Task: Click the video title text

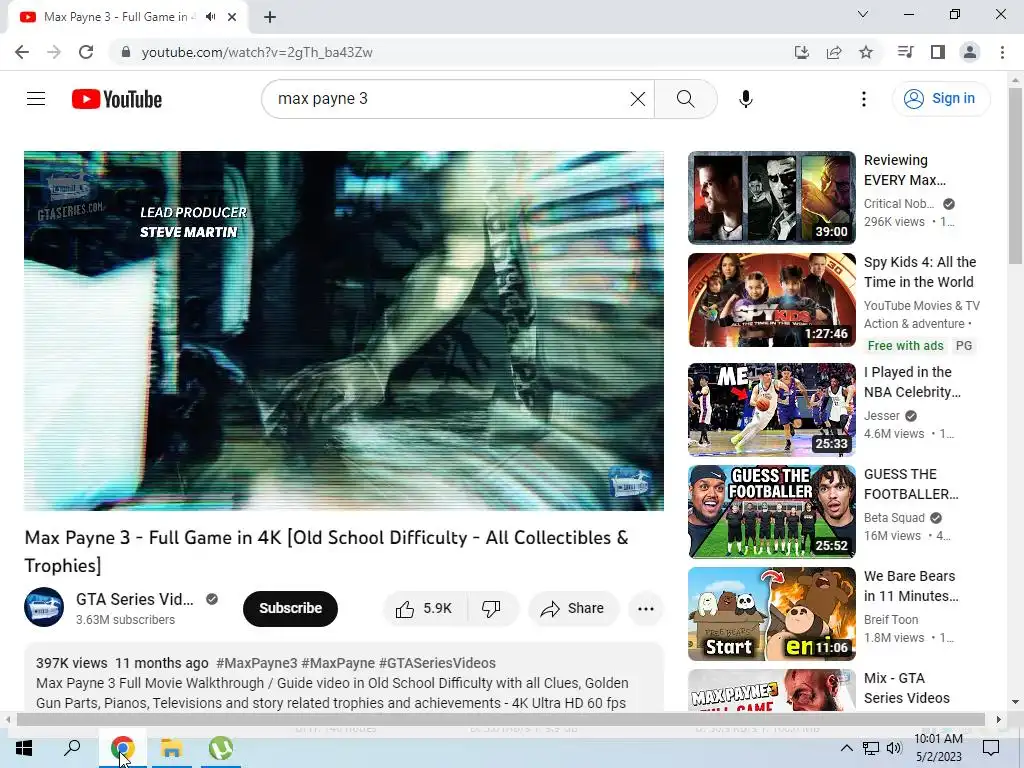Action: tap(327, 551)
